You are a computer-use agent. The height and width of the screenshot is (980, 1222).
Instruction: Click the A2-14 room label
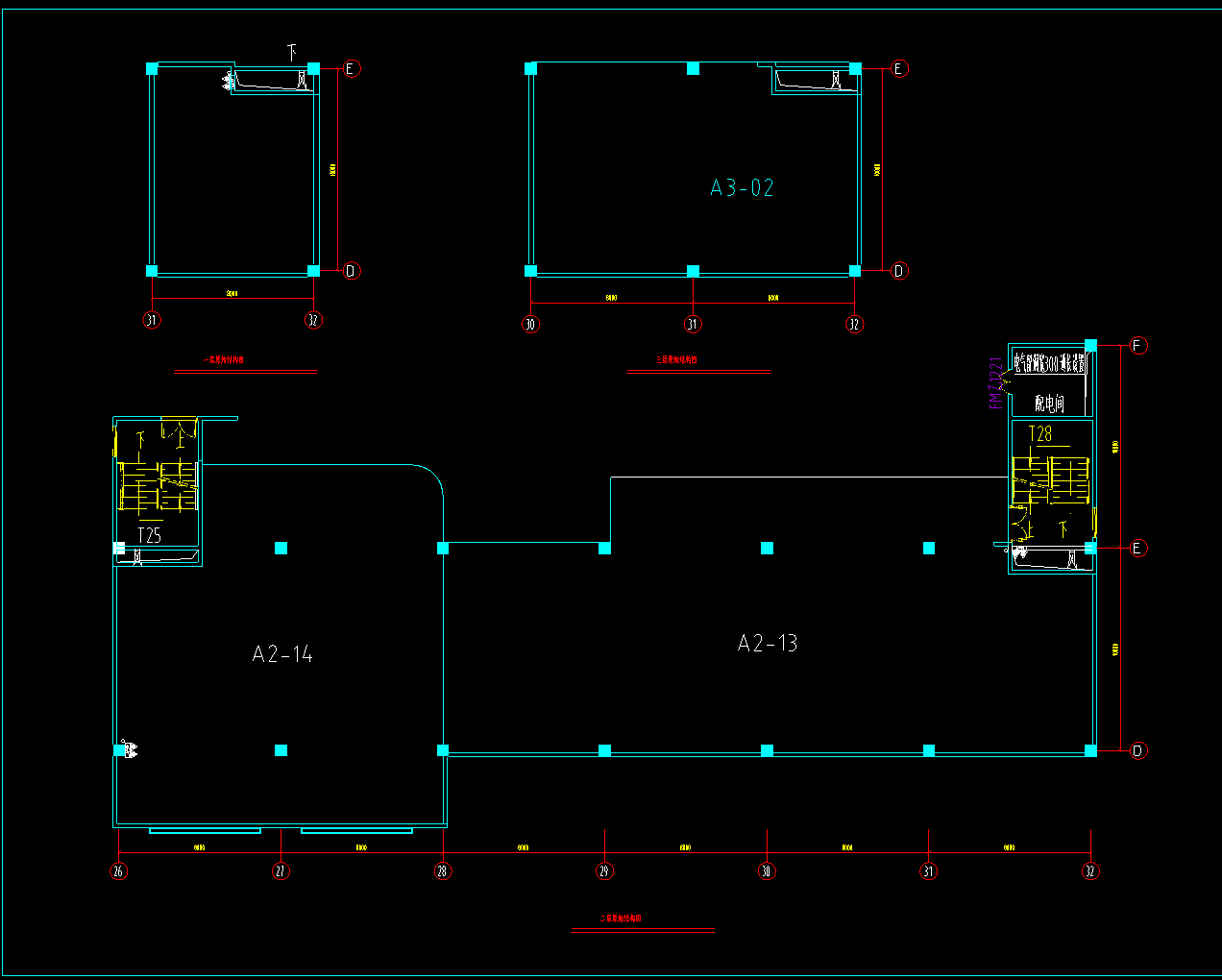tap(282, 655)
